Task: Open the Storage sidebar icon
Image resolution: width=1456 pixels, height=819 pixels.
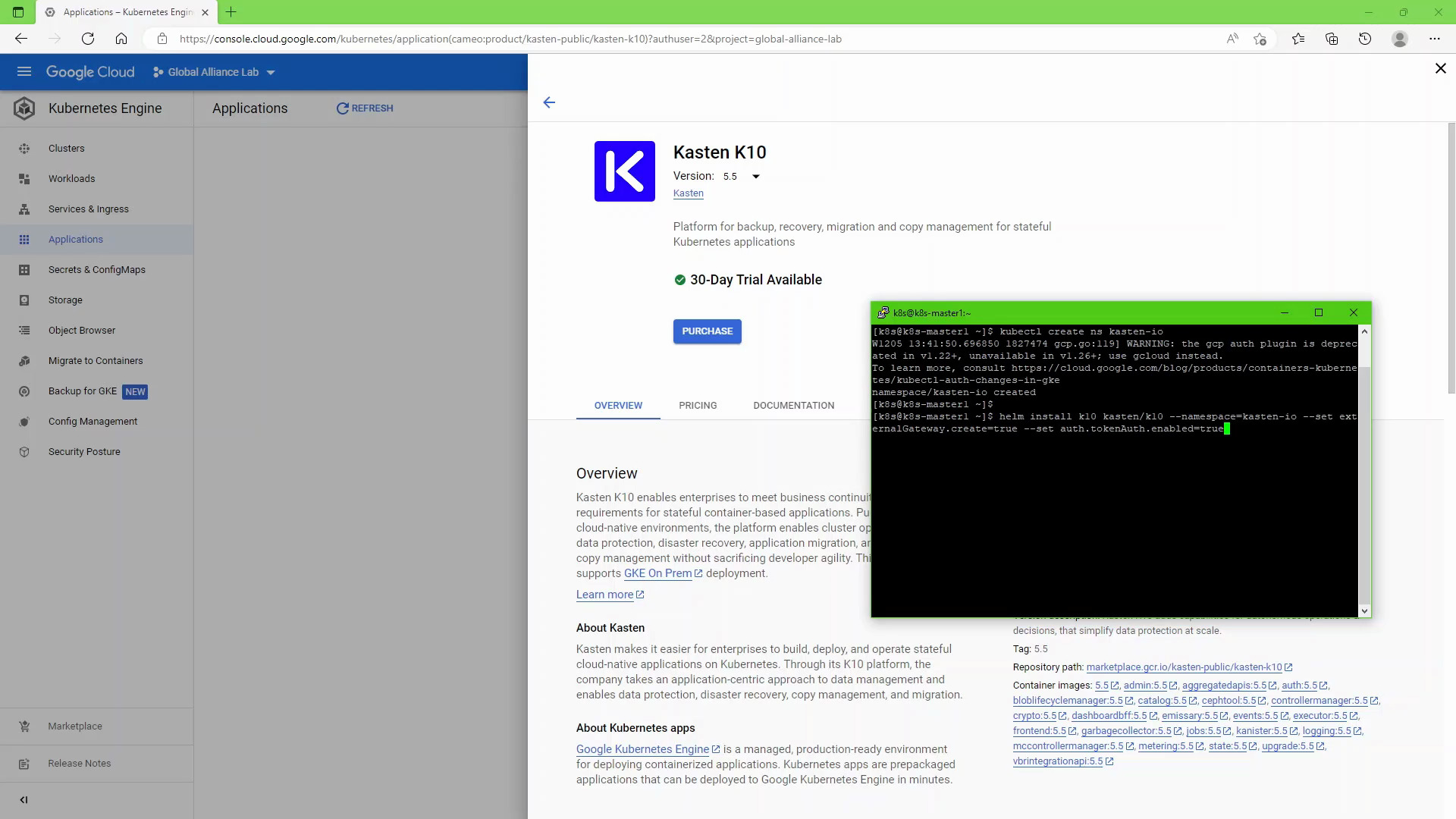Action: (x=24, y=300)
